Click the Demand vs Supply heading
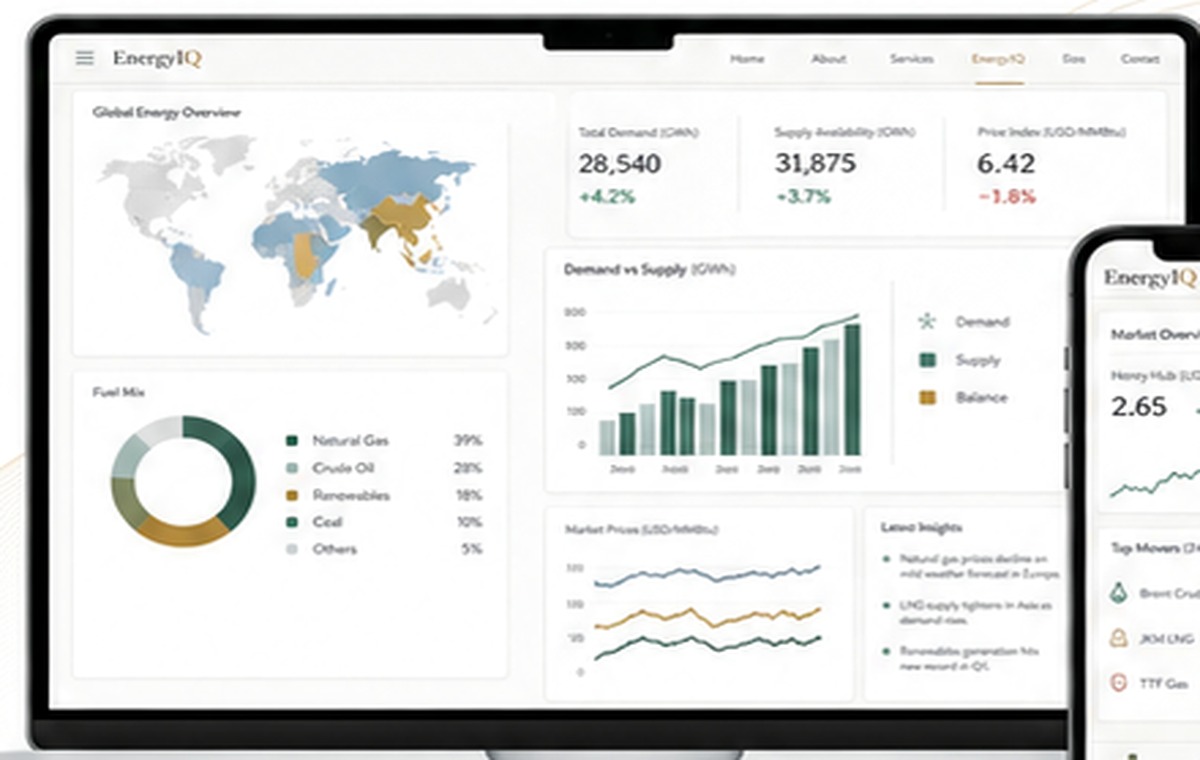 point(650,270)
